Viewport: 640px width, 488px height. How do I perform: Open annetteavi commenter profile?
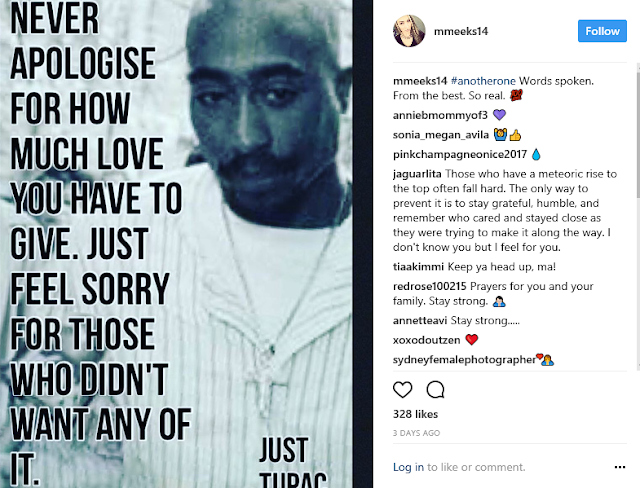point(420,321)
